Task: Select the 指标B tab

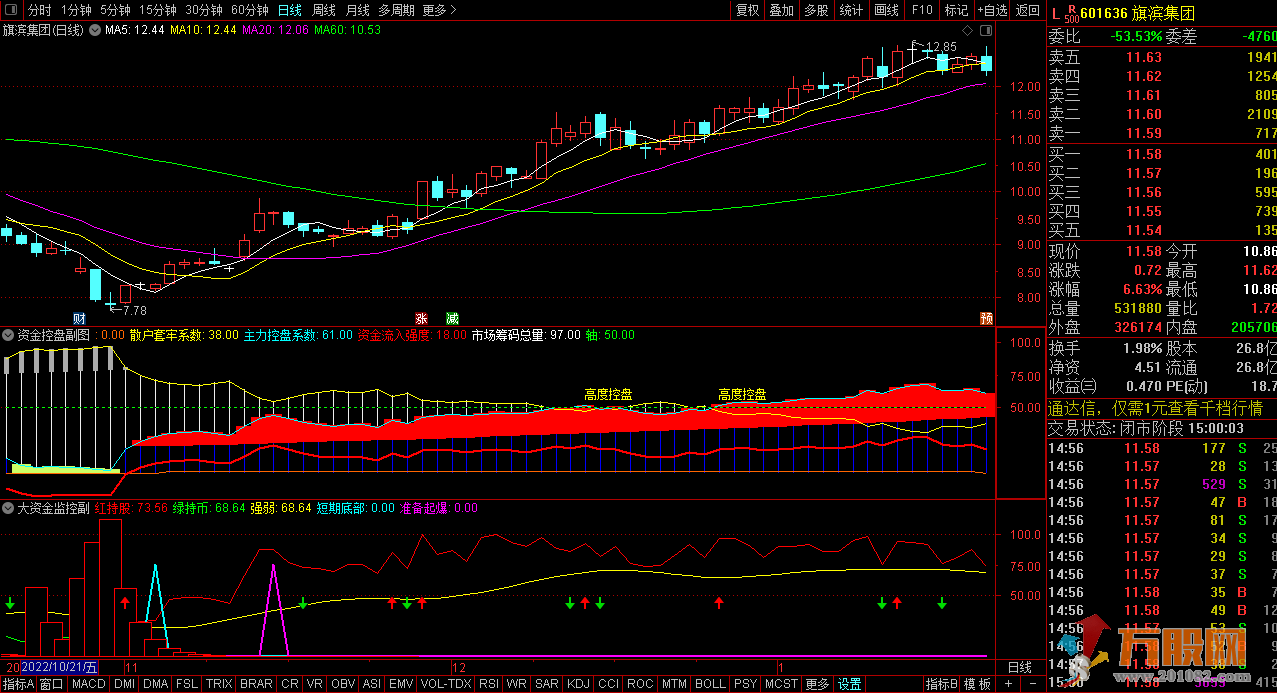Action: [x=942, y=684]
